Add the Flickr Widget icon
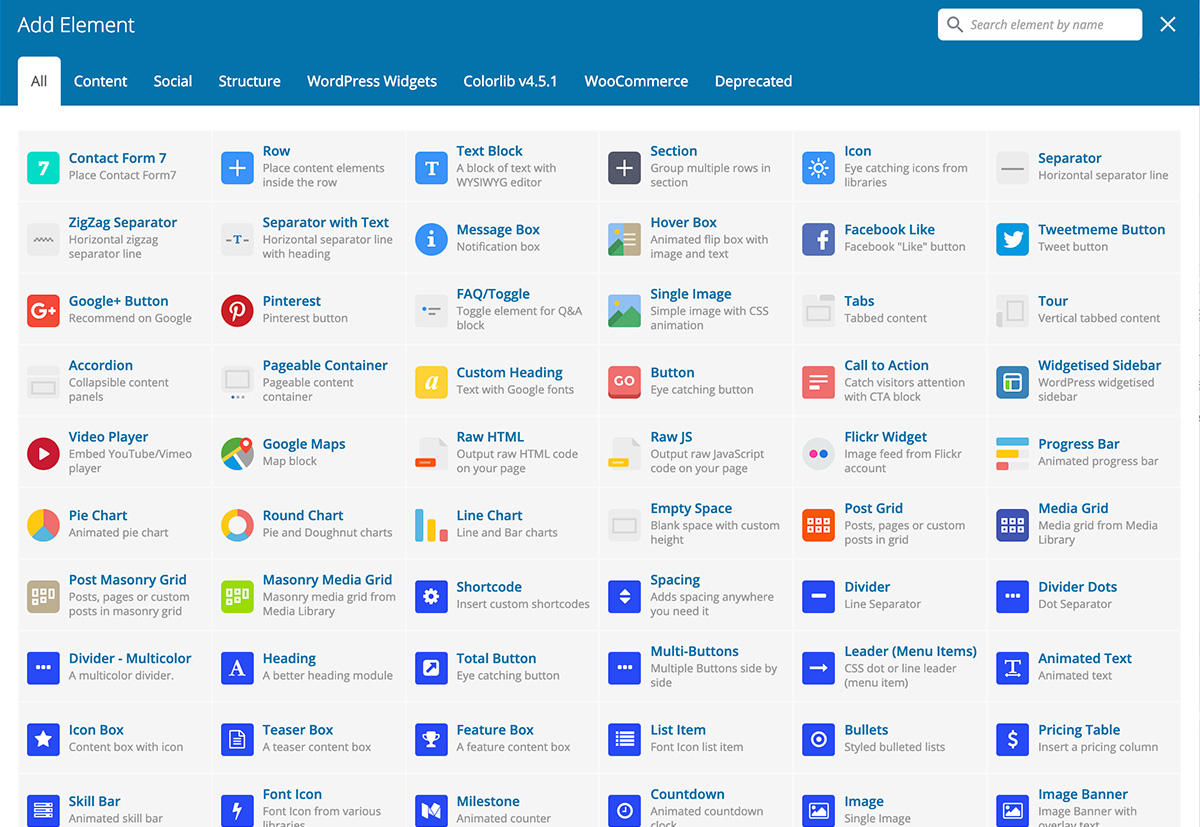This screenshot has height=827, width=1200. click(819, 454)
